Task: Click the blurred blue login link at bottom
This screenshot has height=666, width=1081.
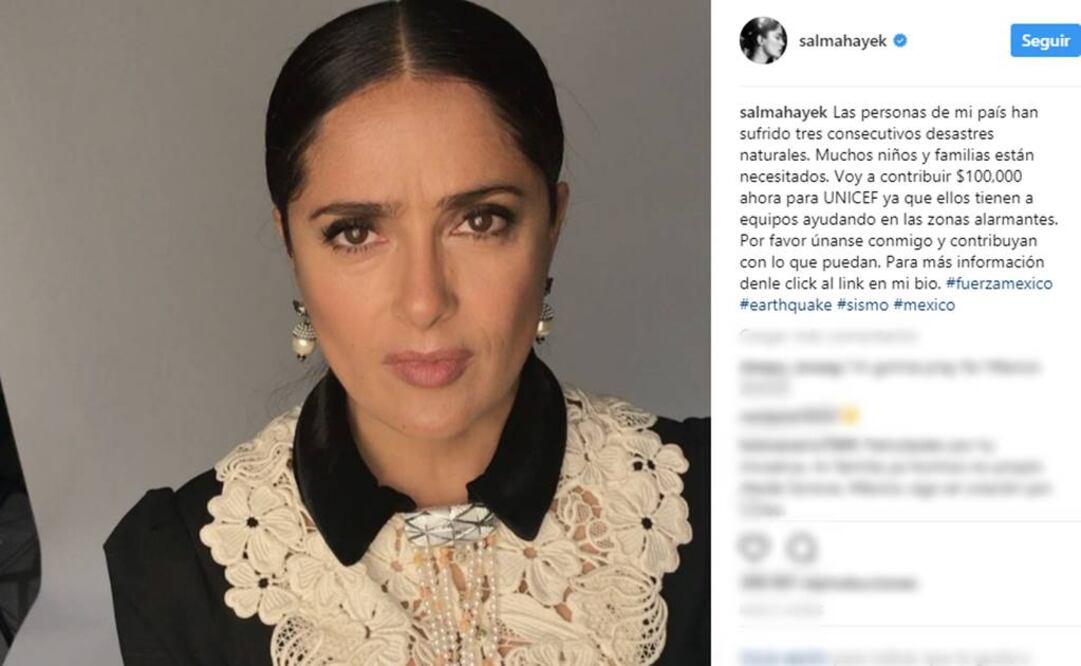Action: tap(784, 657)
